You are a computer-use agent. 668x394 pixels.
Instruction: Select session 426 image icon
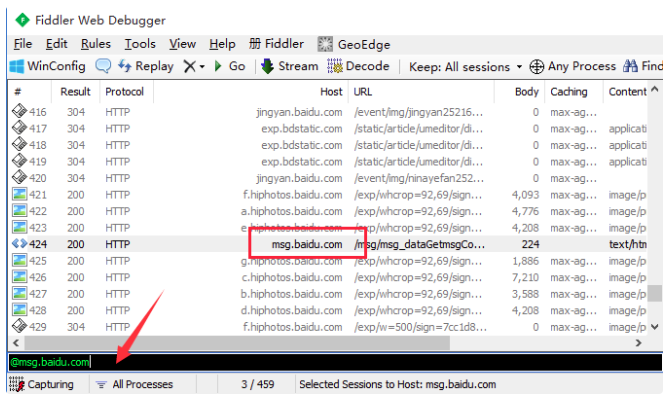tap(20, 277)
